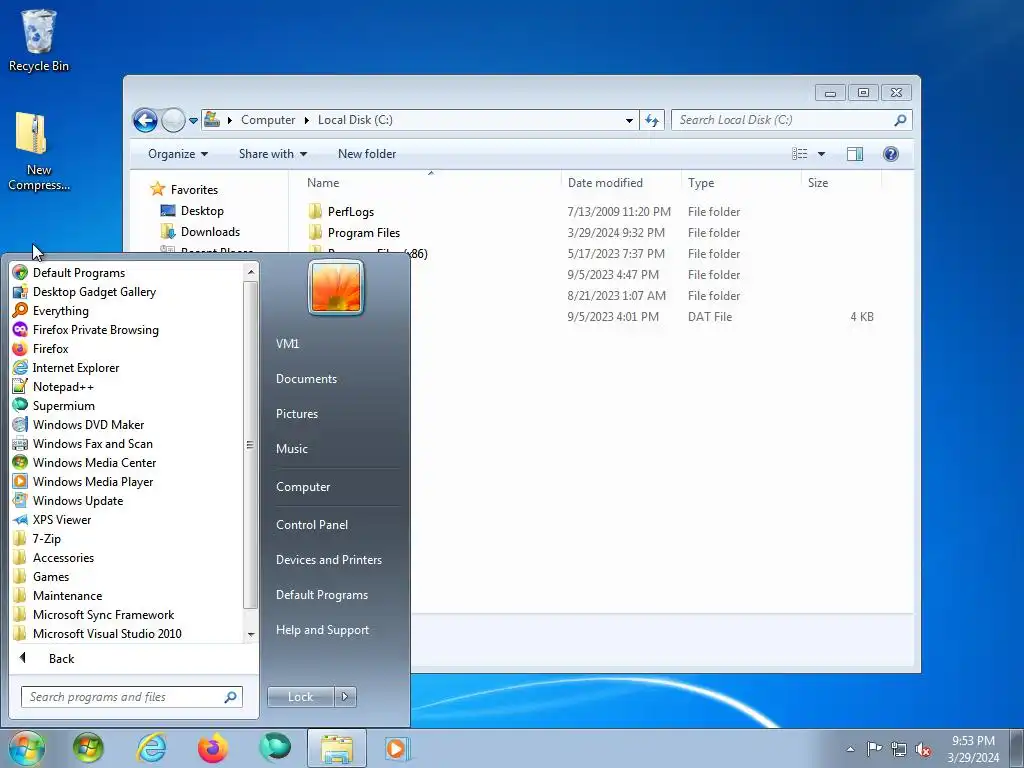Click the muted volume tray icon
Image resolution: width=1024 pixels, height=768 pixels.
[923, 749]
